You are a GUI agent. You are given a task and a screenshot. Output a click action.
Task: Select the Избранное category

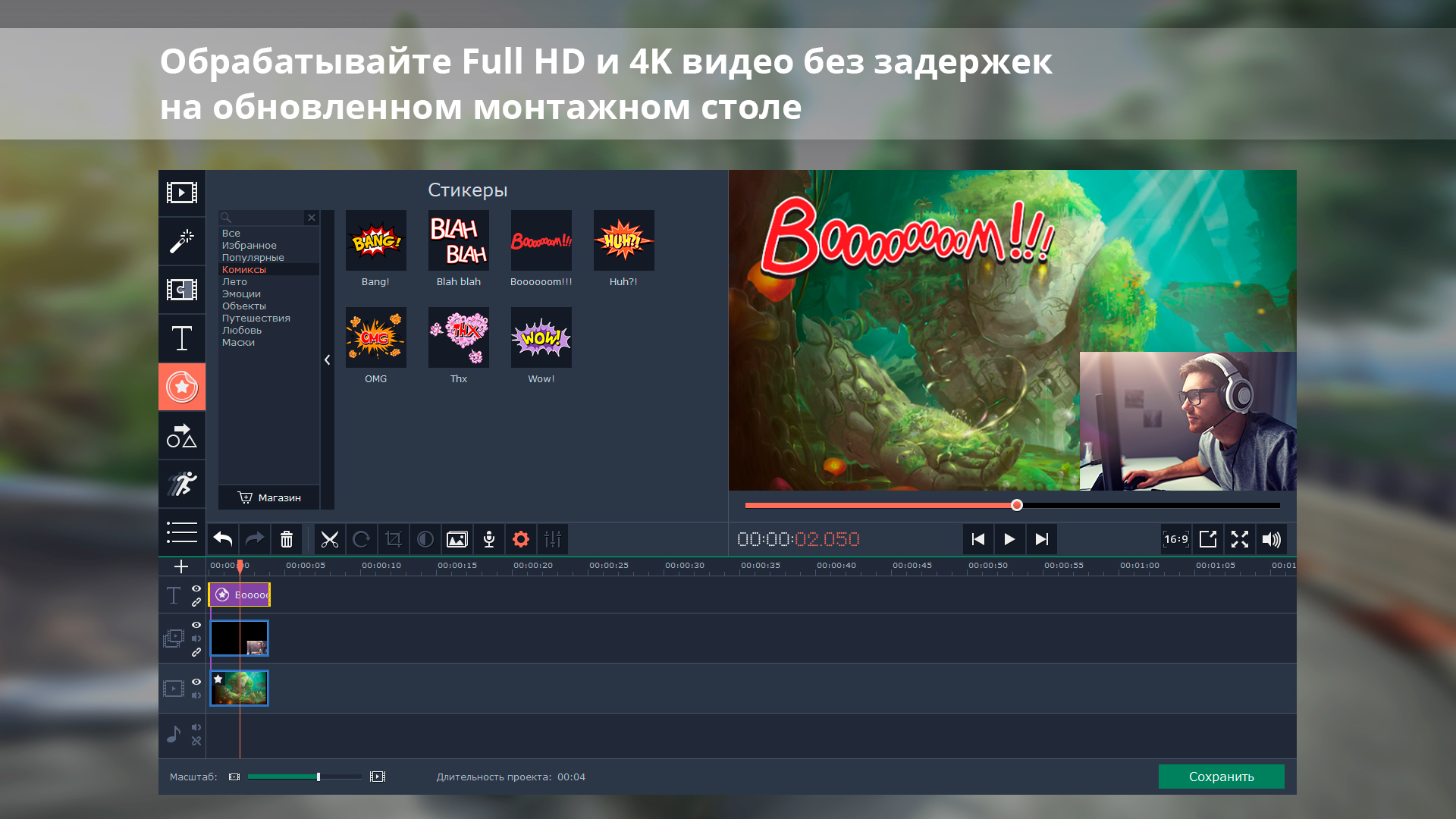click(x=249, y=246)
